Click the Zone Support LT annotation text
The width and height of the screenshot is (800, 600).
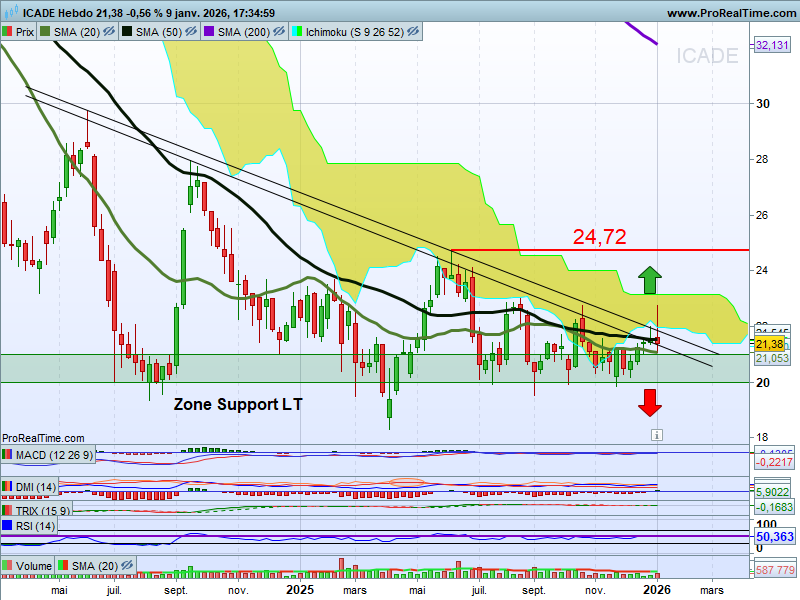coord(238,404)
